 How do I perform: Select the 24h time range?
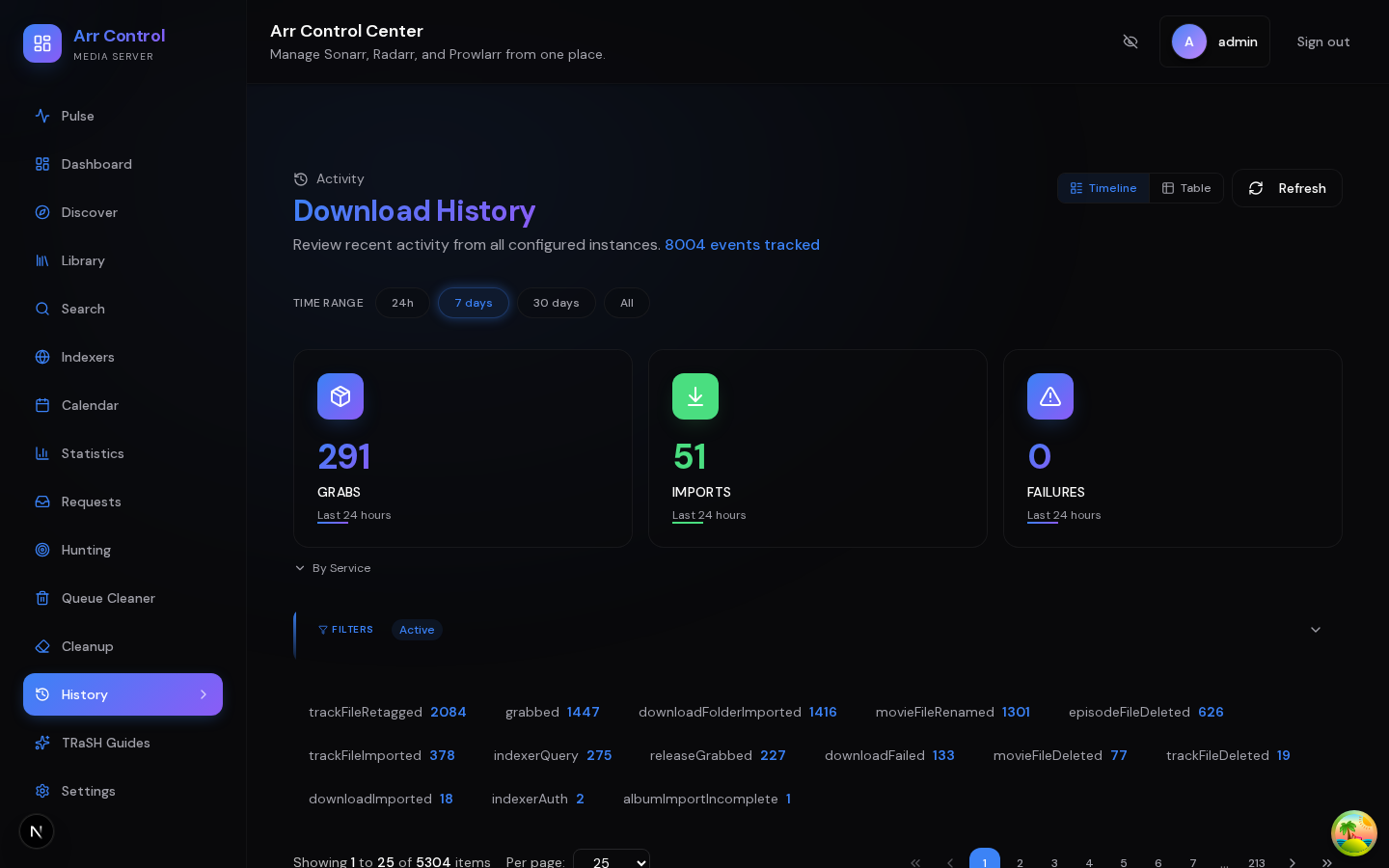click(402, 303)
